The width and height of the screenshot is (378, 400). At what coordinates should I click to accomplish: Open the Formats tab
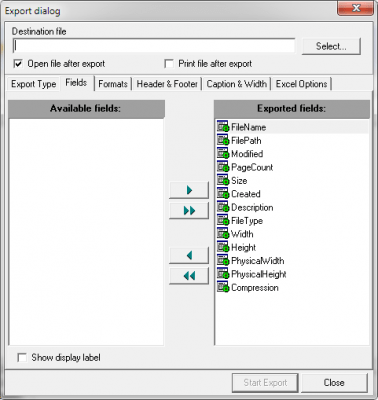point(113,84)
